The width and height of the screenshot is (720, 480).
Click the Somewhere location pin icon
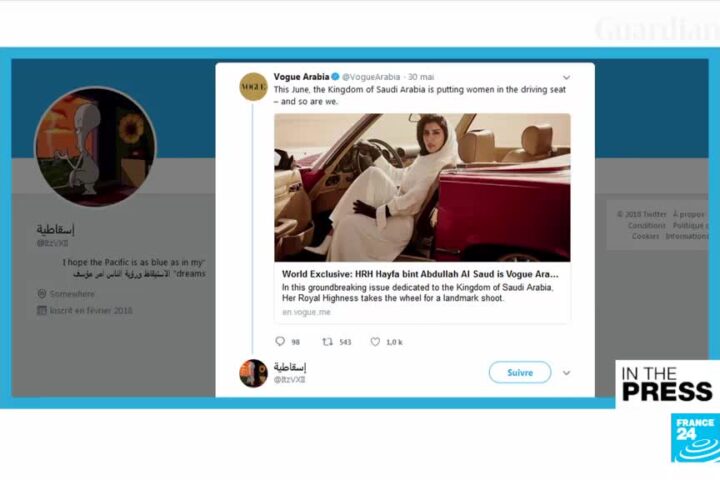[42, 293]
